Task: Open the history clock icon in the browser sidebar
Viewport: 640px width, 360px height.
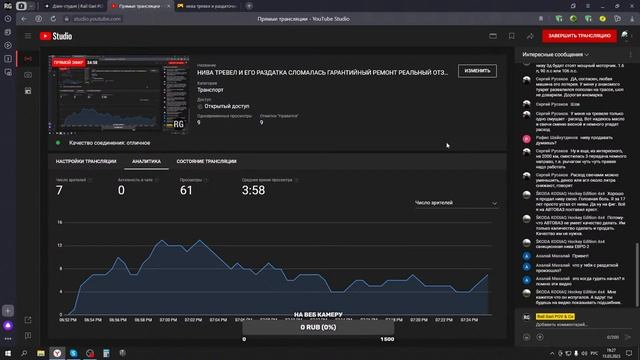Action: point(8,19)
